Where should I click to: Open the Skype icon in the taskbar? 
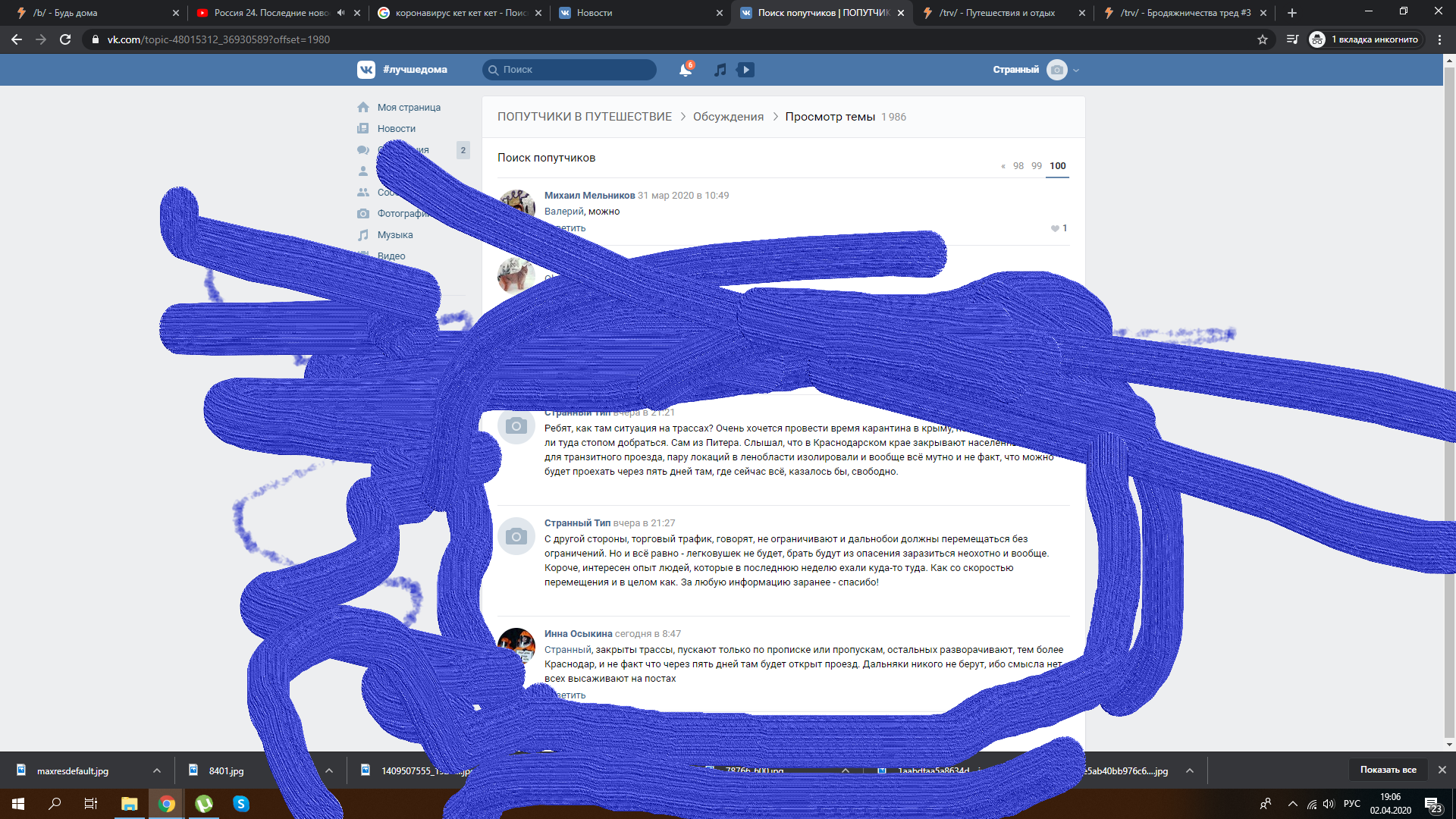(241, 804)
